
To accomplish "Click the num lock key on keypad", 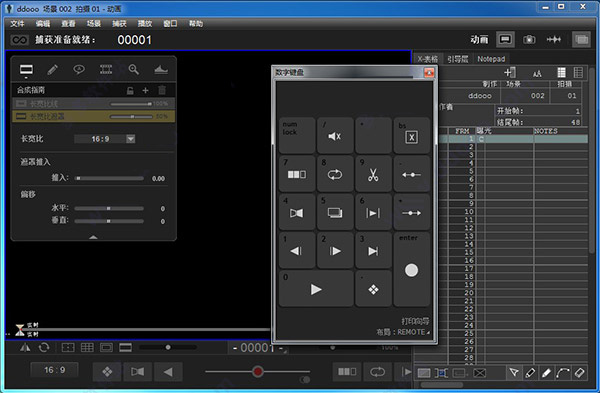I will click(x=297, y=135).
